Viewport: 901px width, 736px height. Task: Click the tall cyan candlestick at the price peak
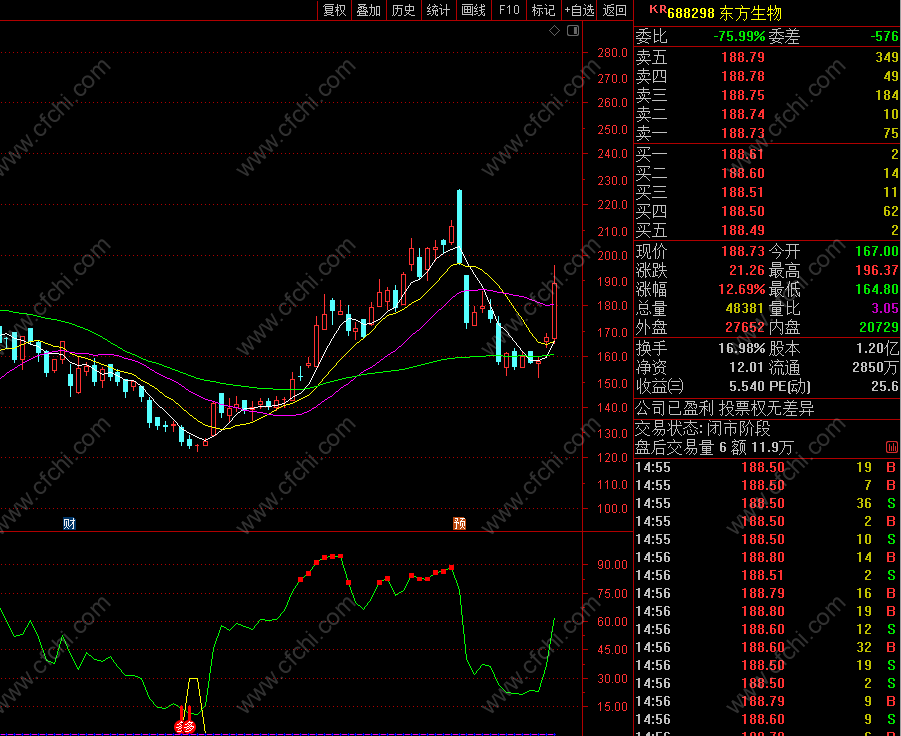tap(459, 226)
